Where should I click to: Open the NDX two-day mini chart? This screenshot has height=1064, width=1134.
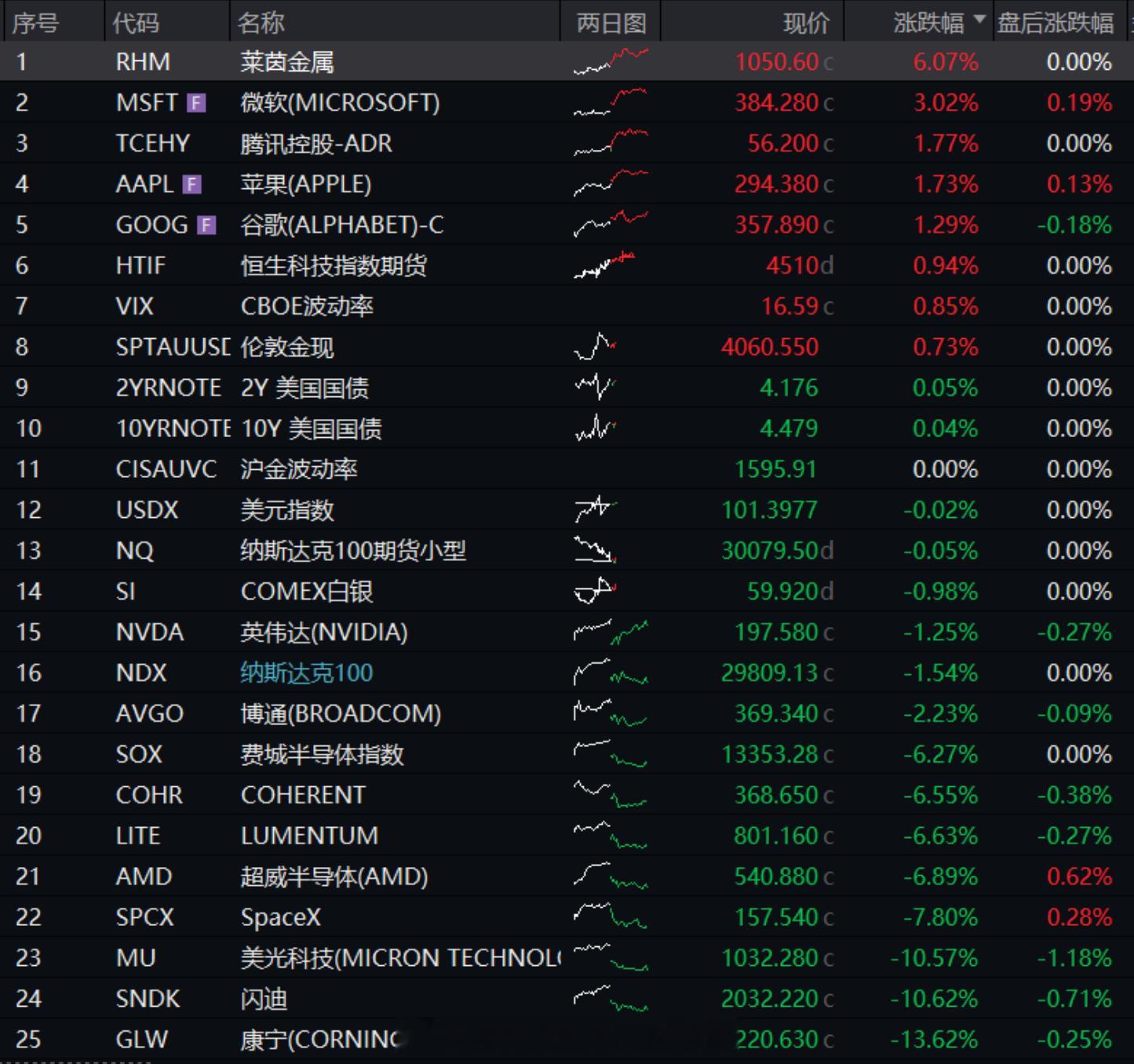pyautogui.click(x=611, y=672)
